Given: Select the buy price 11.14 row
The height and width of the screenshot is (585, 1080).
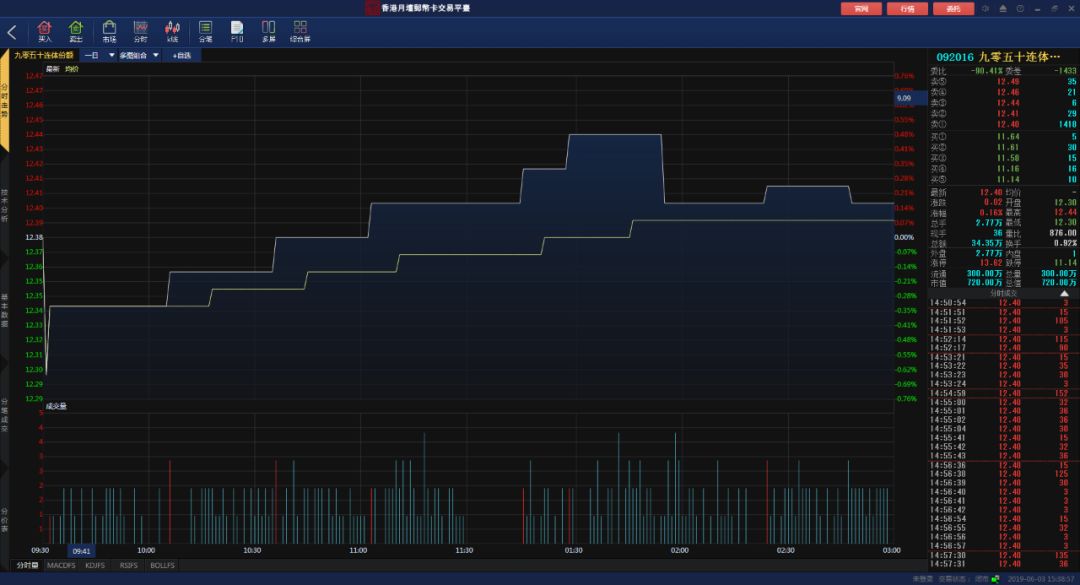Looking at the screenshot, I should pos(1003,179).
